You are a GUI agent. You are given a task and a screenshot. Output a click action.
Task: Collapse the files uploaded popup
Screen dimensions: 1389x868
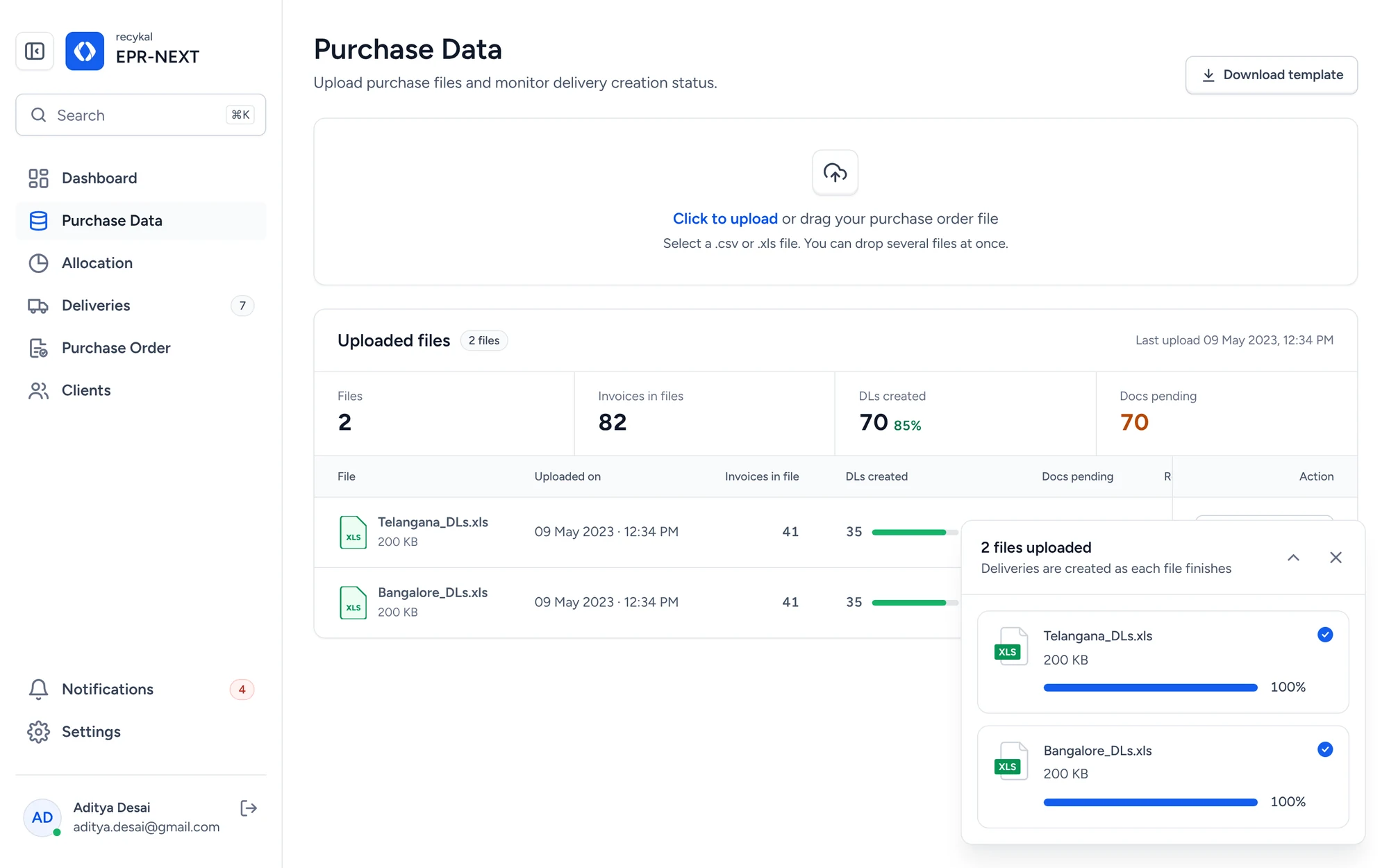(1293, 558)
